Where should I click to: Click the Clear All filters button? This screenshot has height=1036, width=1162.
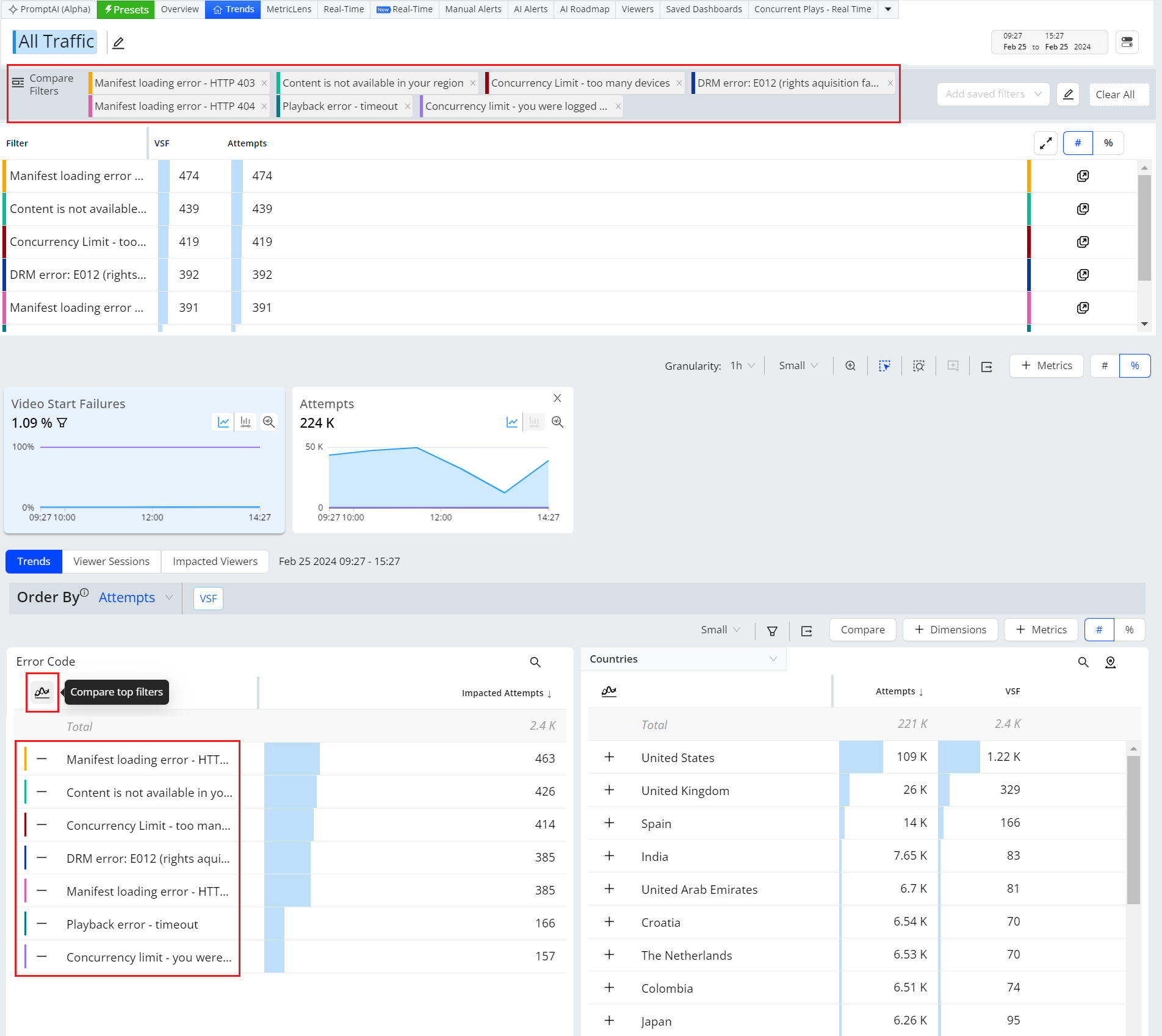(x=1114, y=95)
